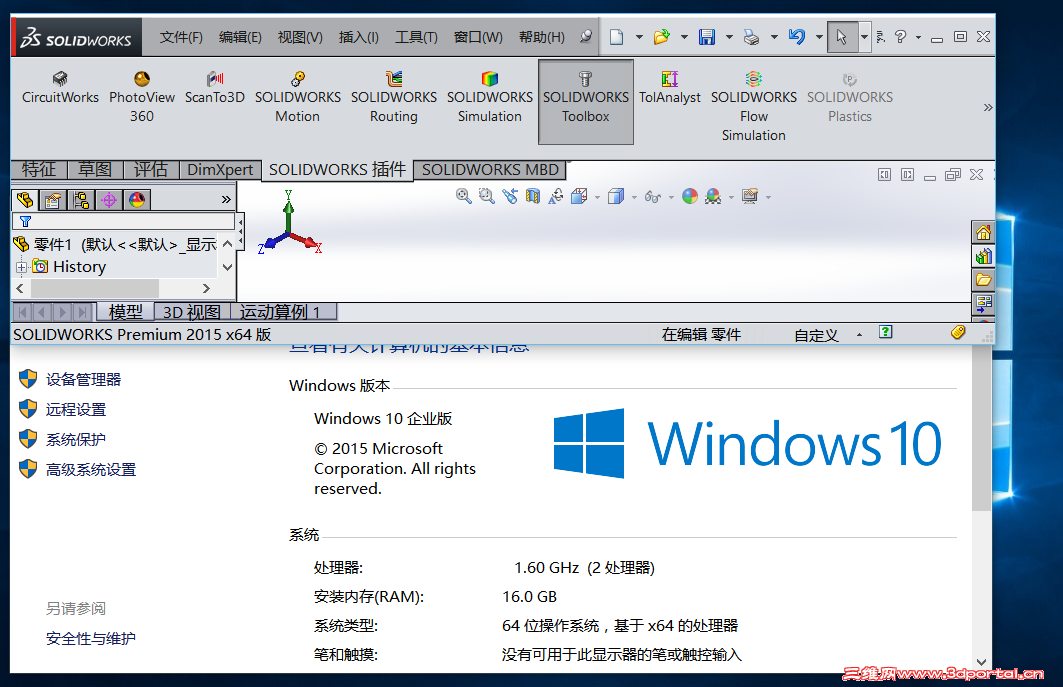The width and height of the screenshot is (1063, 687).
Task: Open the 设备管理器 link in the System window
Action: [83, 380]
